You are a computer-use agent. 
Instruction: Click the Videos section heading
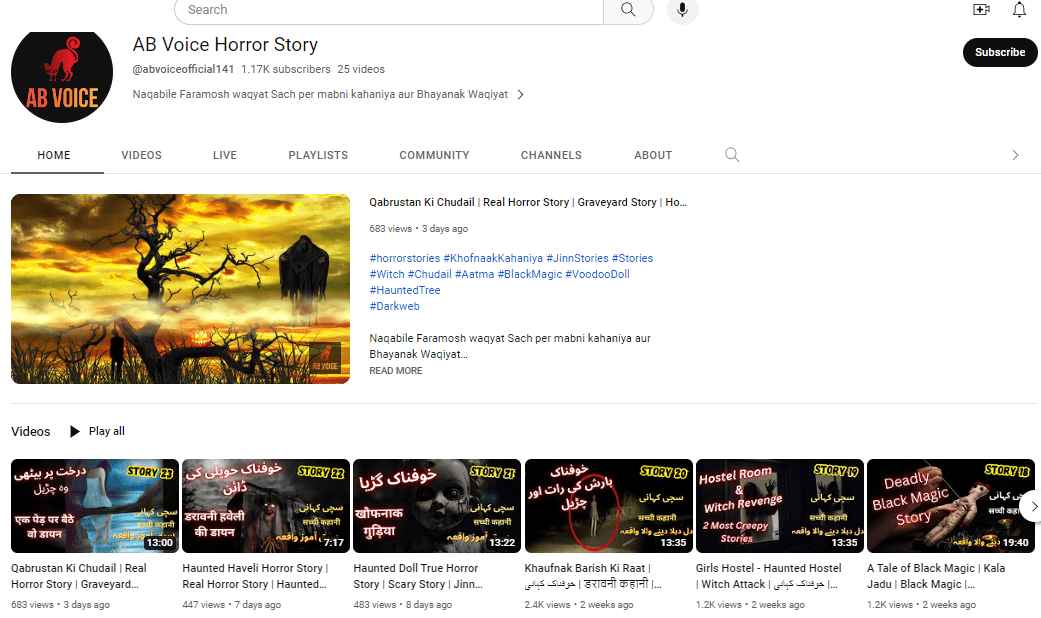(31, 431)
